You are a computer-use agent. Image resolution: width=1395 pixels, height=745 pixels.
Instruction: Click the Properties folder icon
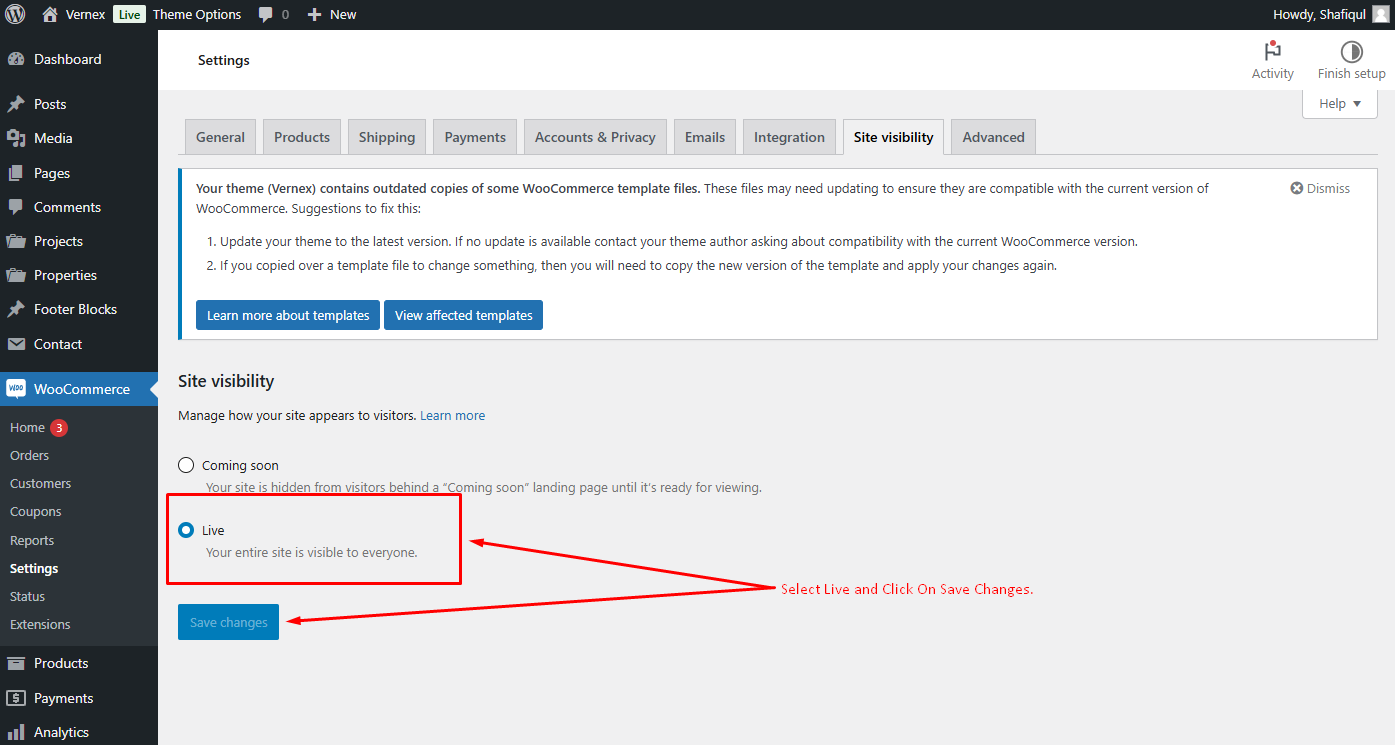[16, 275]
